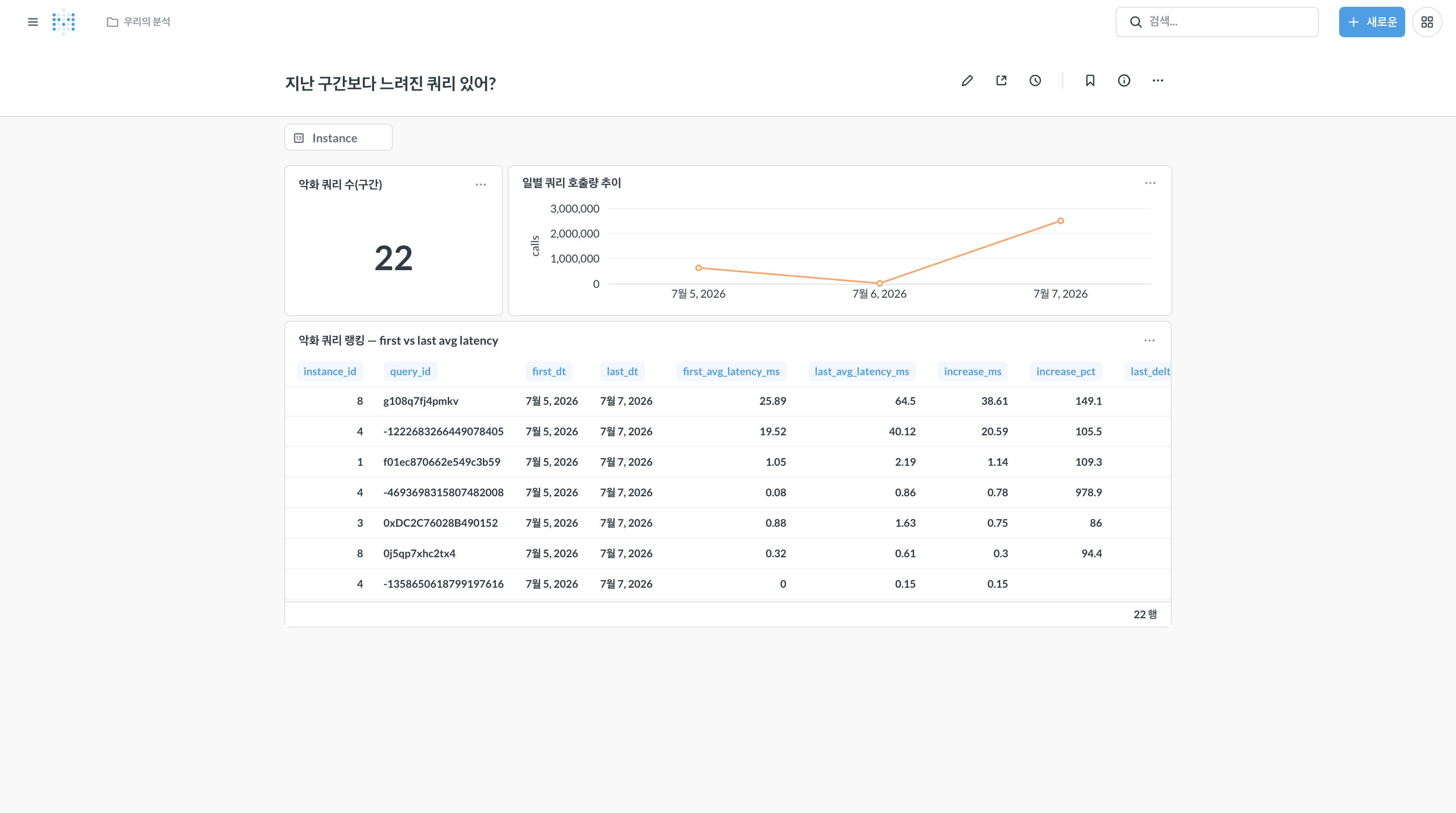Click the July 7 data point on chart

pos(1060,221)
